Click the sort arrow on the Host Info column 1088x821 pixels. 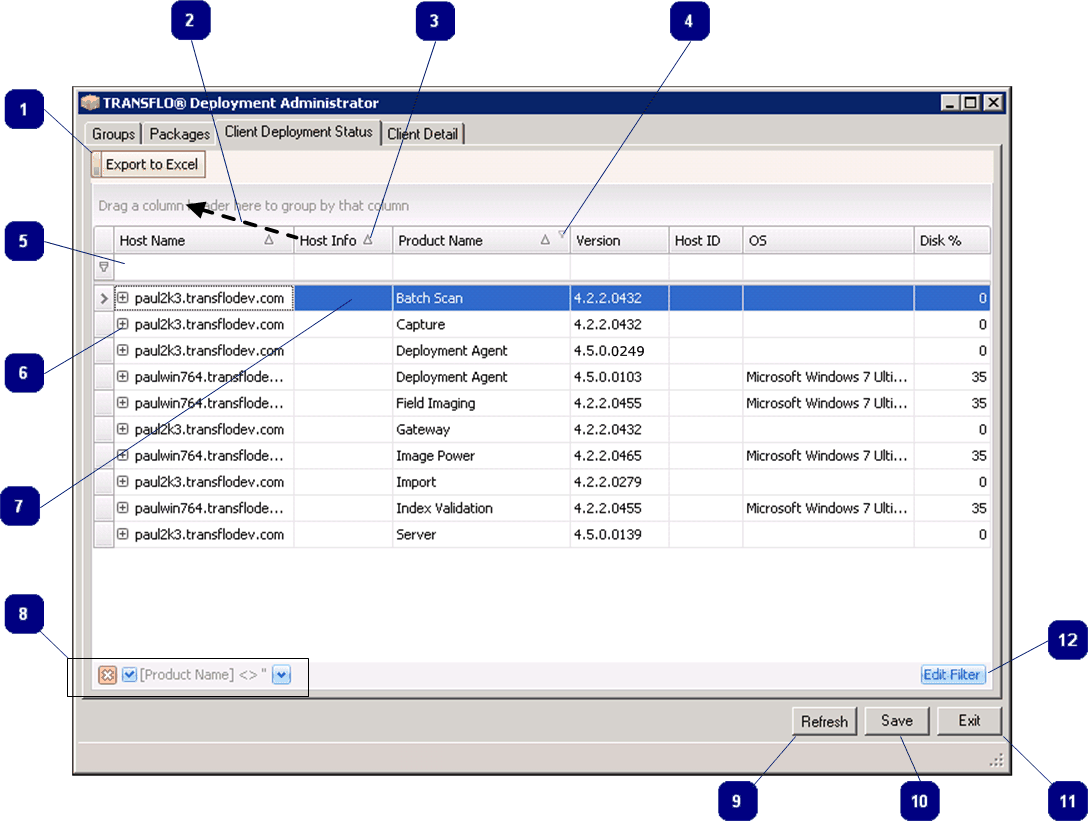pos(369,240)
